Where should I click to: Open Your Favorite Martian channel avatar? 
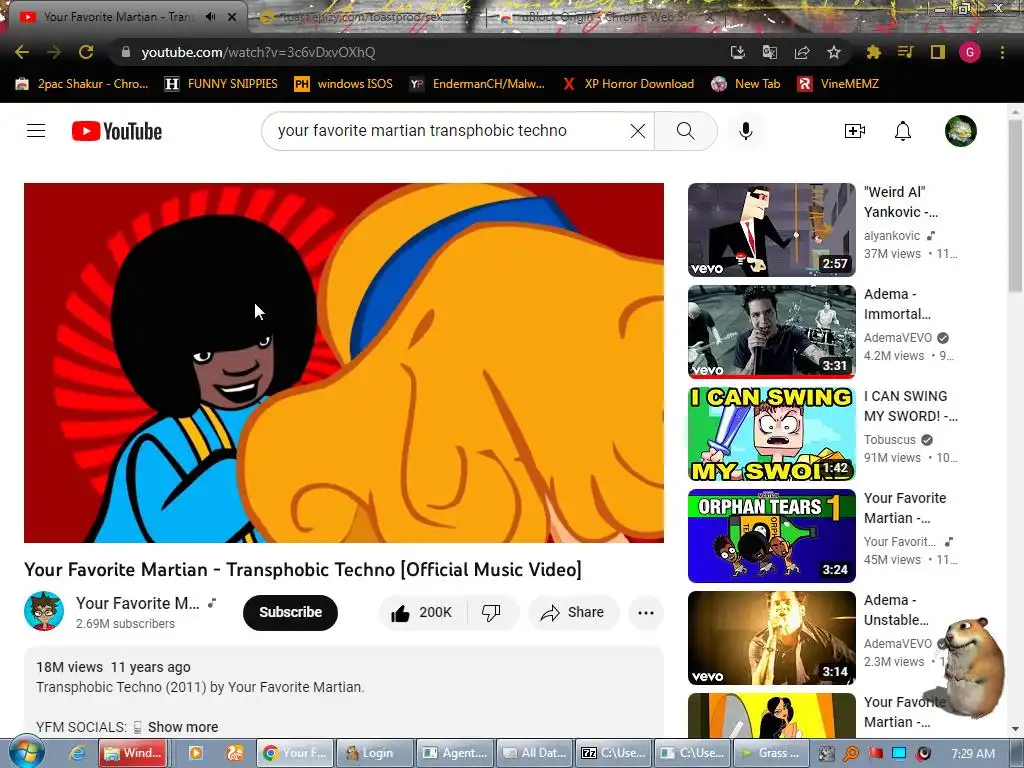[x=44, y=611]
